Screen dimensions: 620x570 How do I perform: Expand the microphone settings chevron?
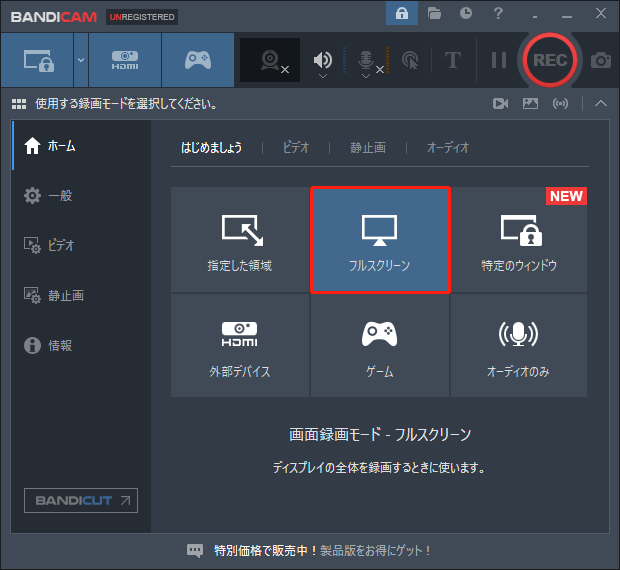[366, 76]
